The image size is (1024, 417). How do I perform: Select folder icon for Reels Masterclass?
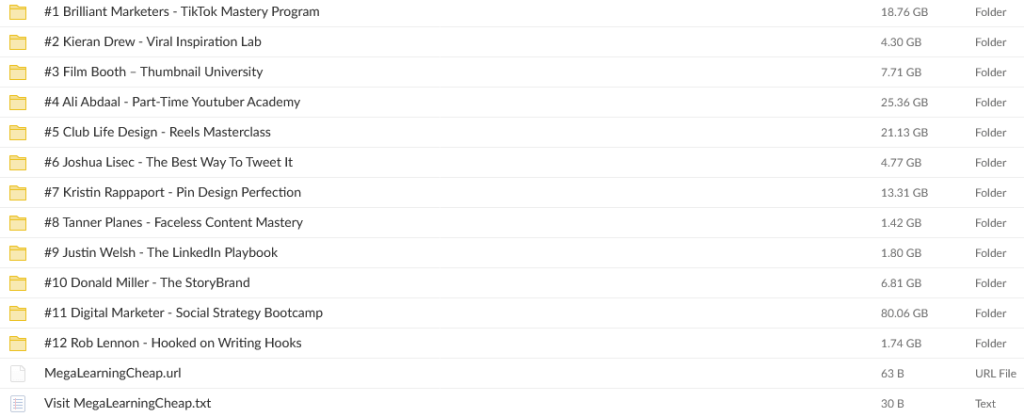tap(18, 132)
